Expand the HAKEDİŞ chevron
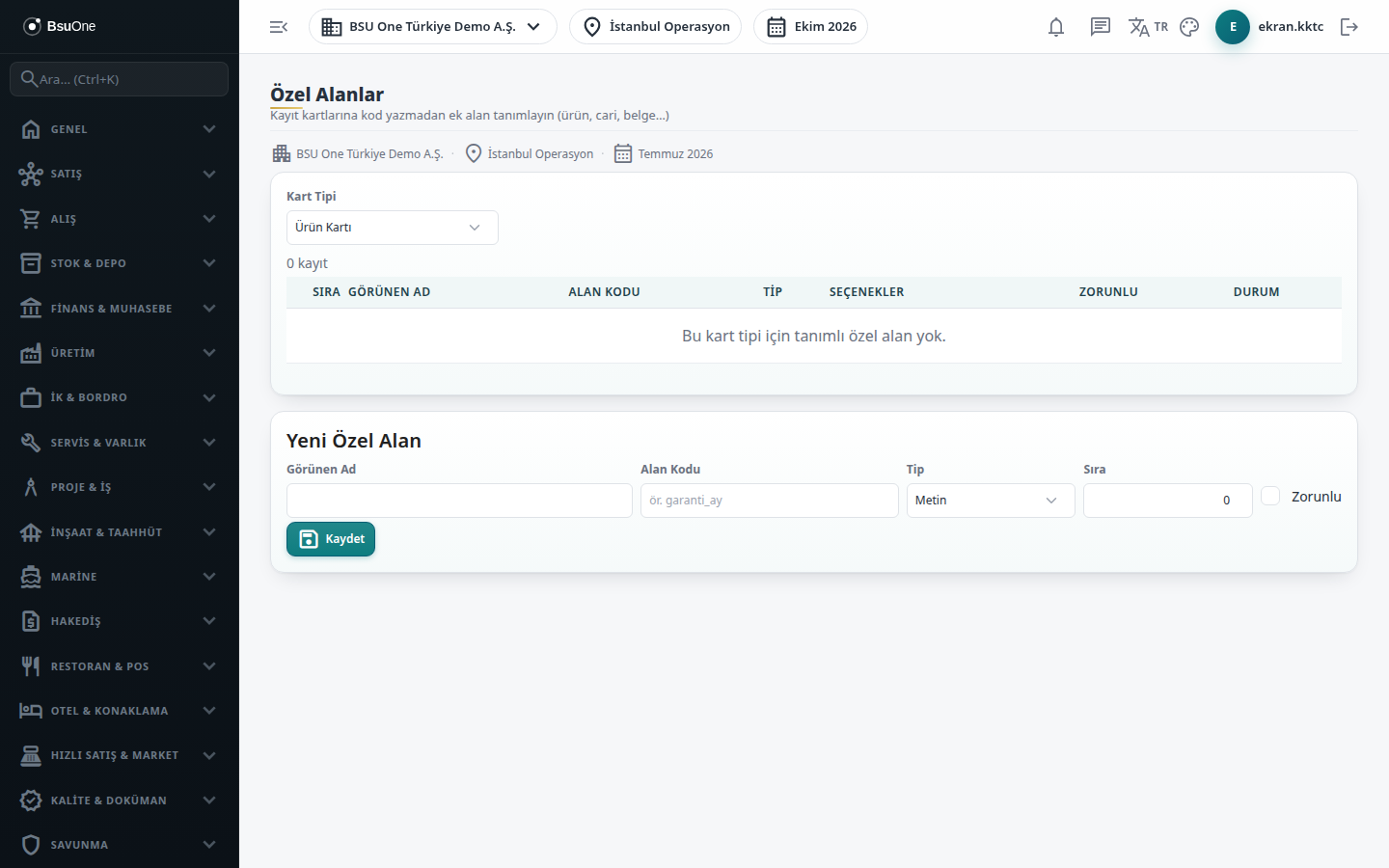This screenshot has height=868, width=1389. click(209, 621)
